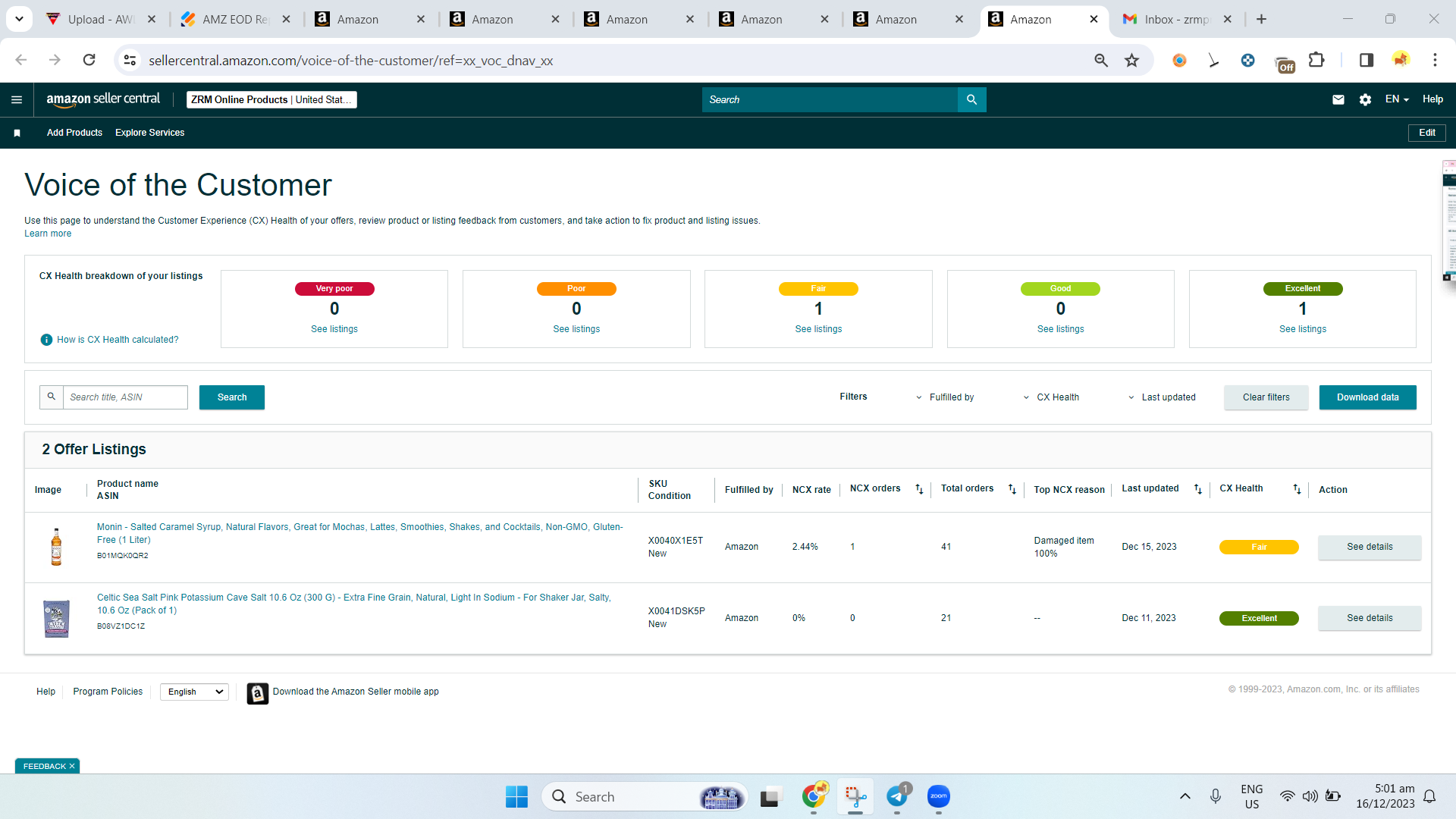Image resolution: width=1456 pixels, height=819 pixels.
Task: Sort by NCX orders column arrows
Action: pos(919,489)
